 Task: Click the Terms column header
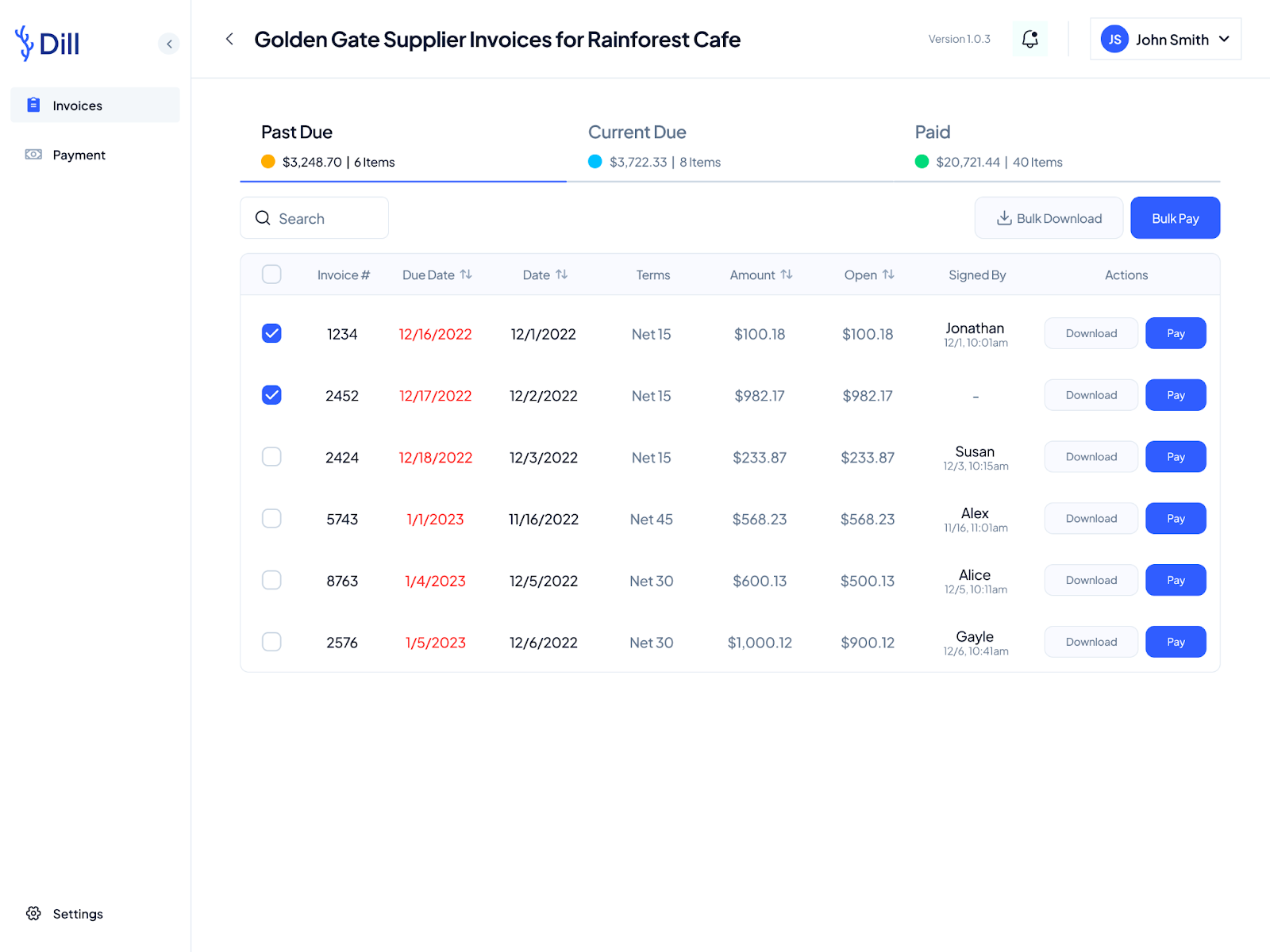[652, 274]
